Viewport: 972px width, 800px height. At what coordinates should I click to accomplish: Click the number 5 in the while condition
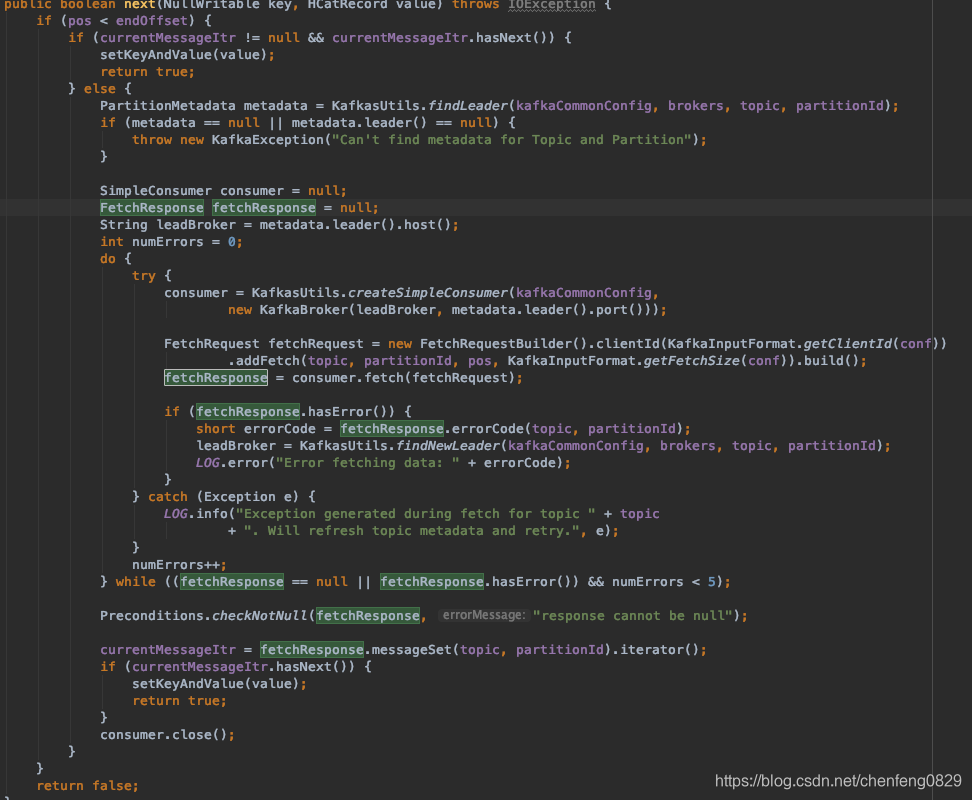(x=711, y=581)
